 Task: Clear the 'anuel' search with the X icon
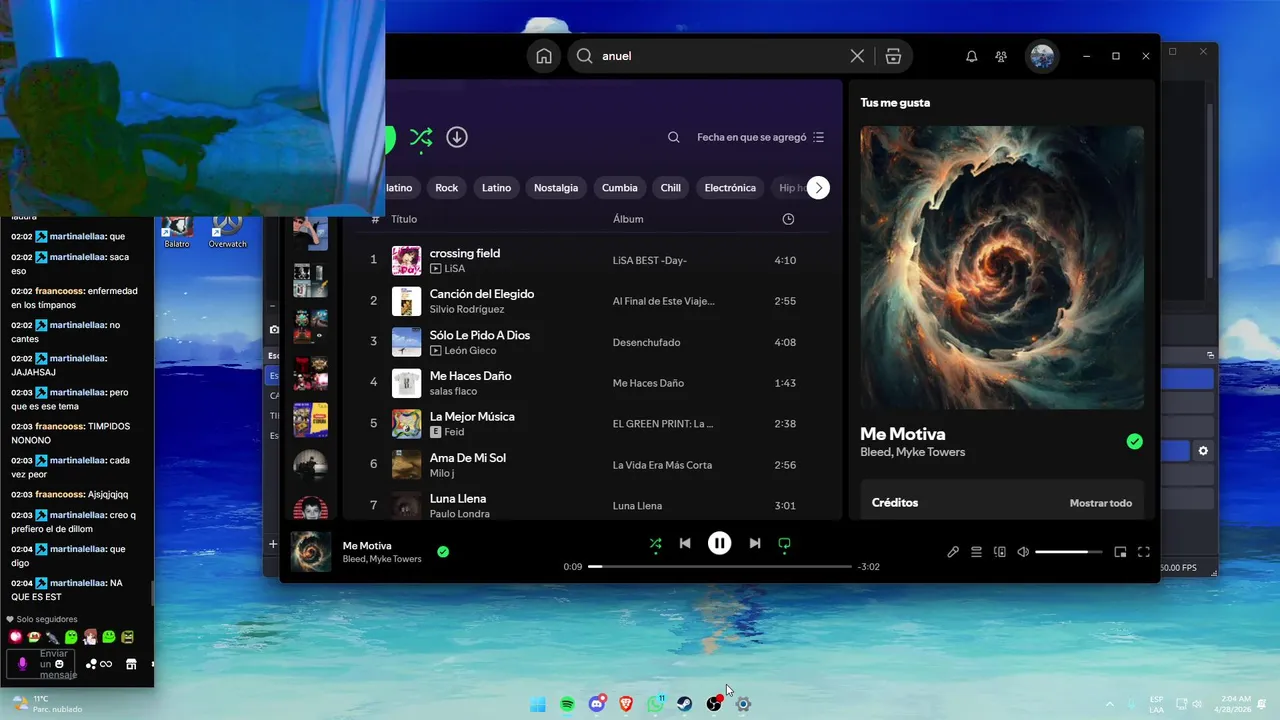(x=857, y=56)
